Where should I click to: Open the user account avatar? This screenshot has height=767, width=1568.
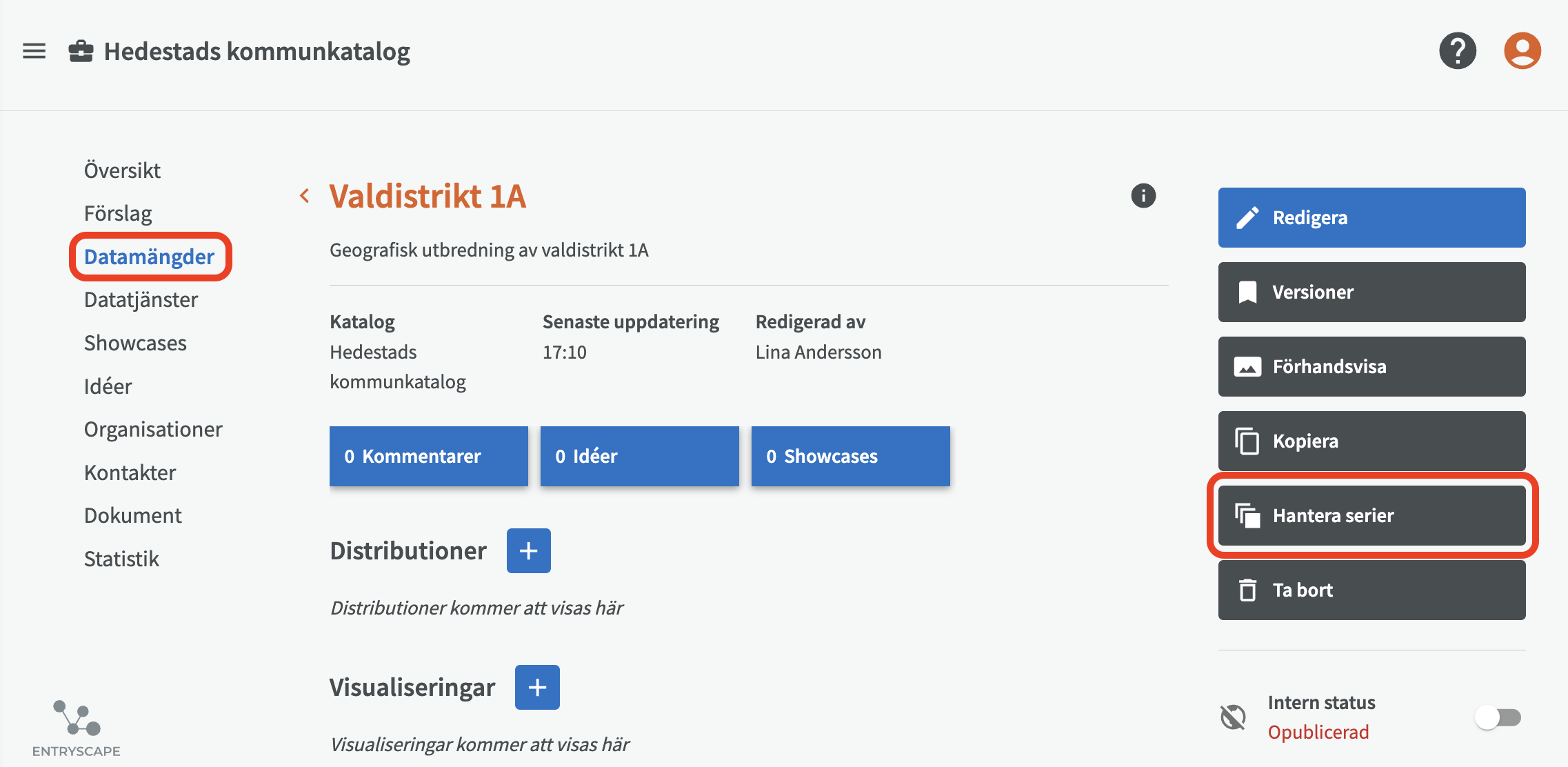pyautogui.click(x=1522, y=51)
